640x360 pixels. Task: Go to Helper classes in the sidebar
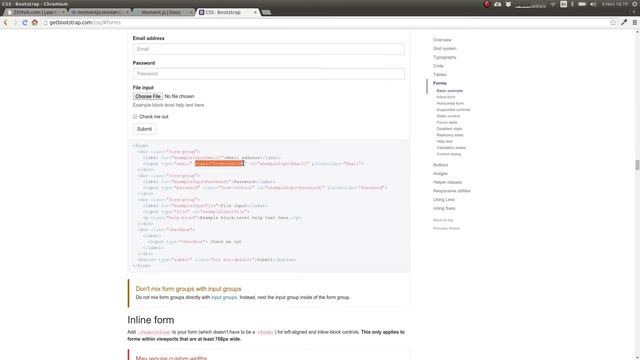(447, 182)
